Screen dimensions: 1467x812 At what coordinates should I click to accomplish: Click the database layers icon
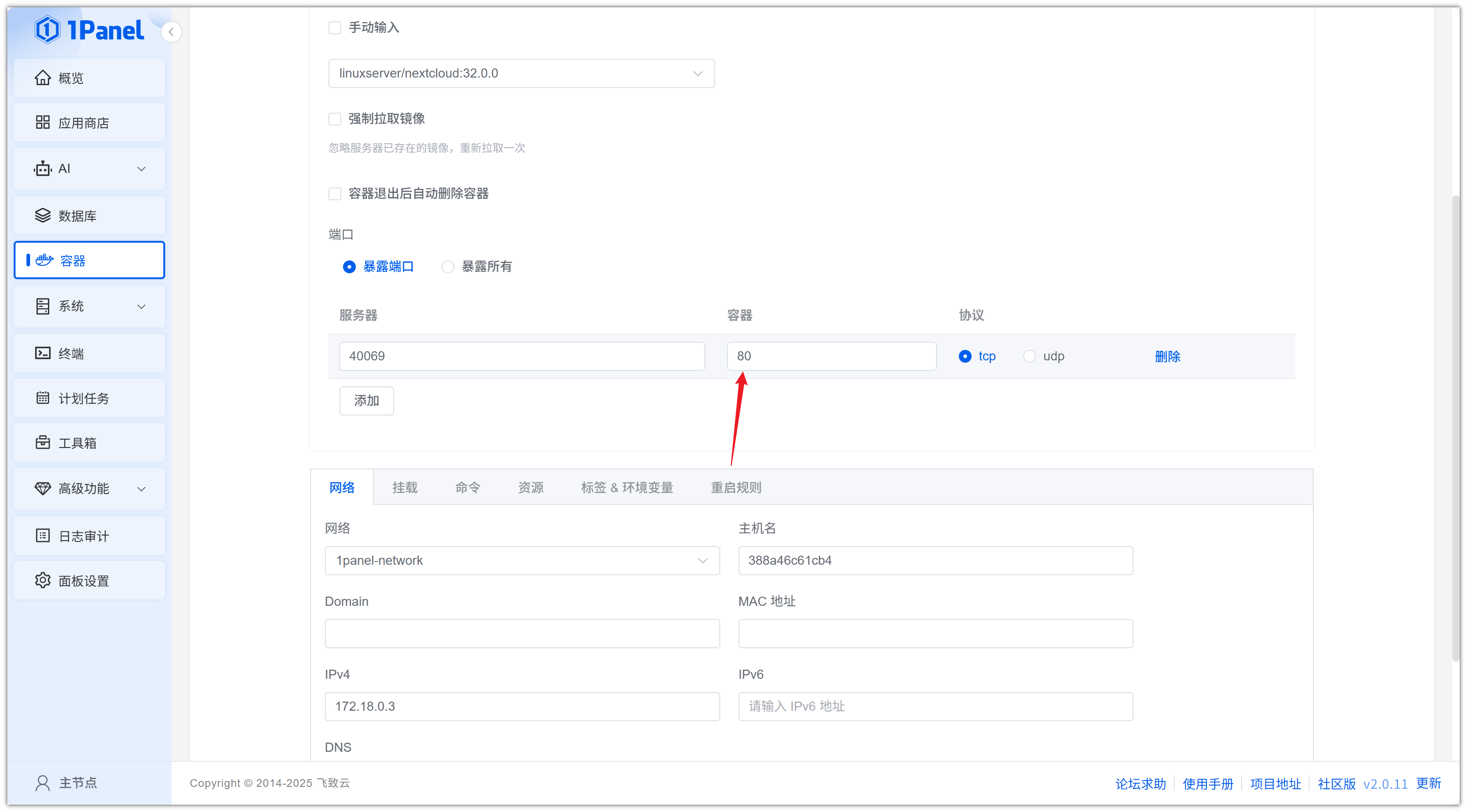[x=43, y=216]
